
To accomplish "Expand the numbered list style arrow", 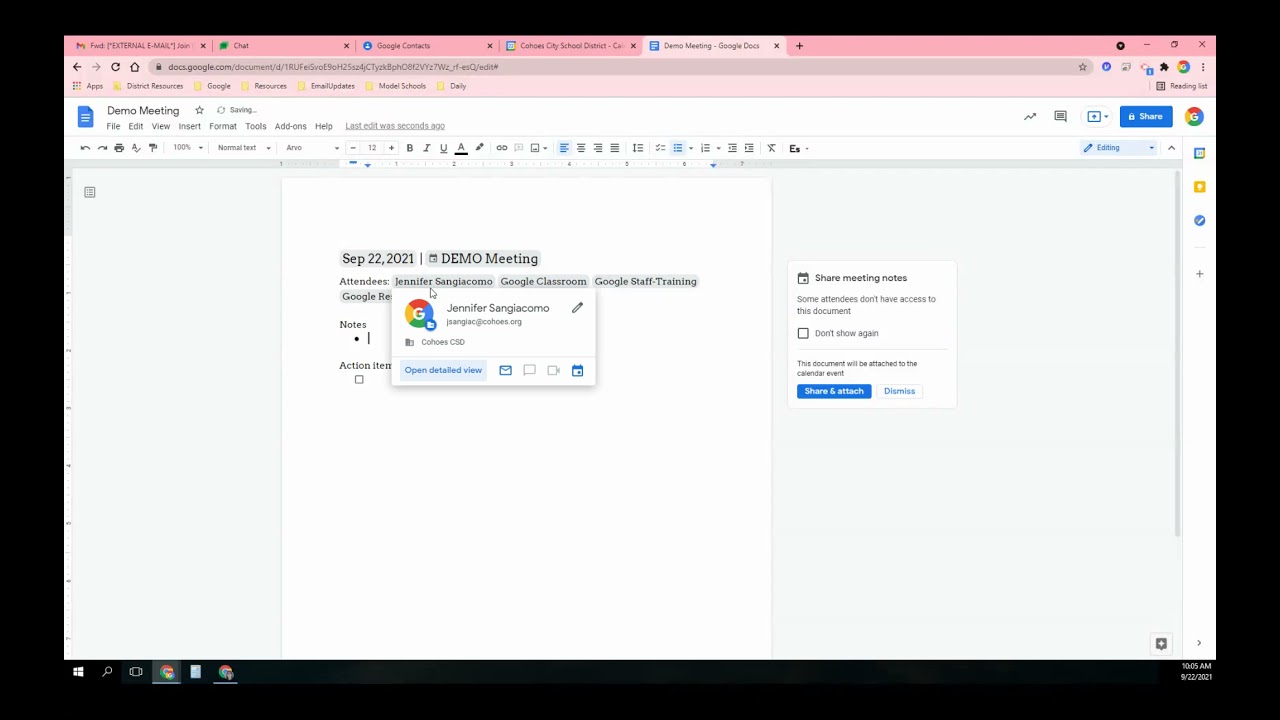I will (718, 148).
